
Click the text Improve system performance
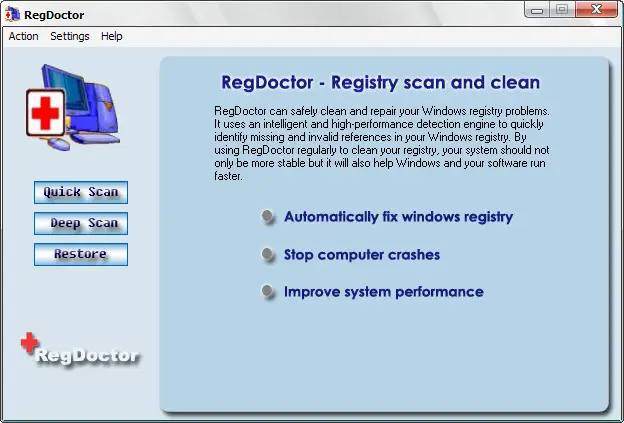[x=384, y=292]
